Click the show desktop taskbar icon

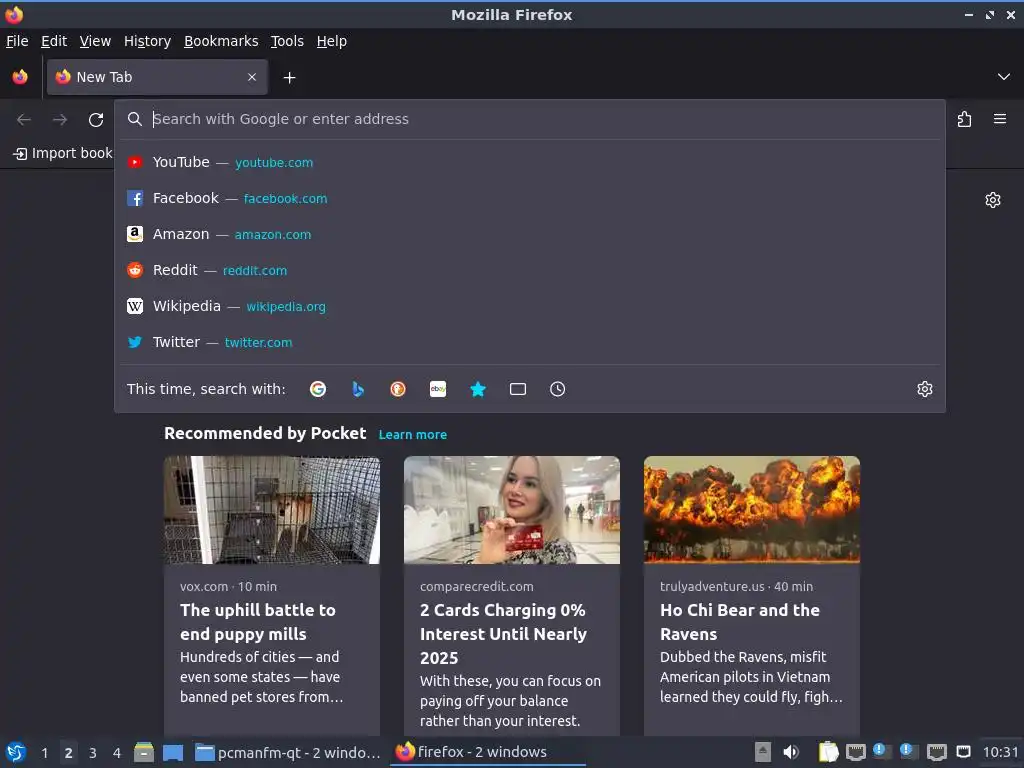(173, 752)
